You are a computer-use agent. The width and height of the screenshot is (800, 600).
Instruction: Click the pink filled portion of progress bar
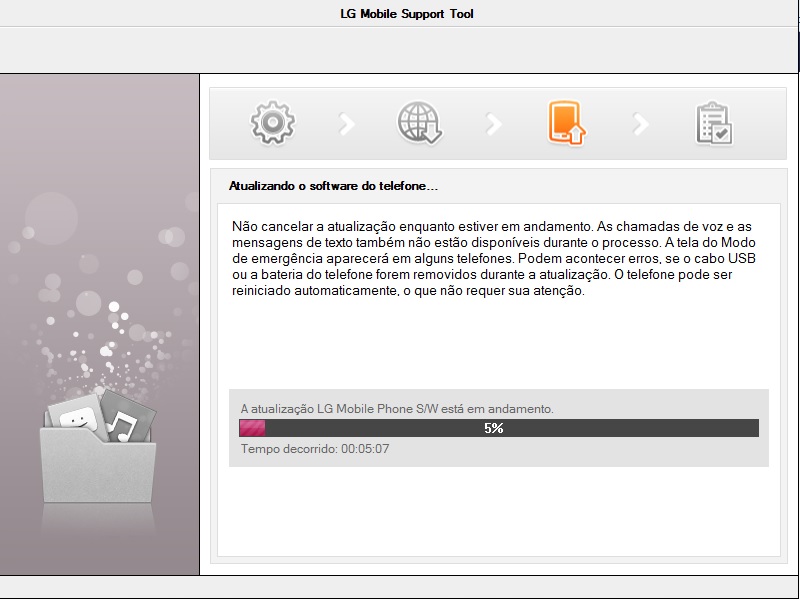pyautogui.click(x=252, y=428)
